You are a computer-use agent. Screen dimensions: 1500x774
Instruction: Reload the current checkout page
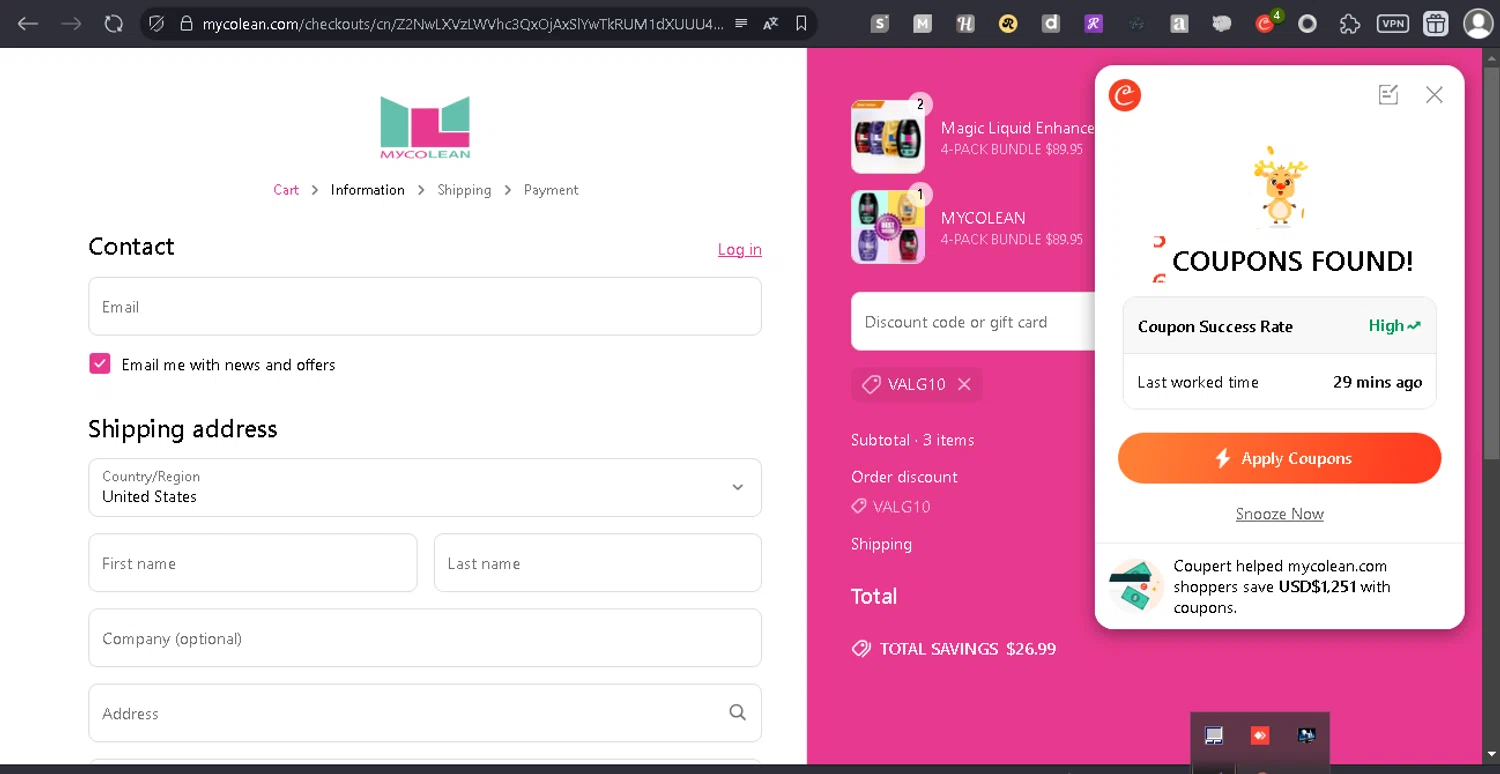(114, 23)
